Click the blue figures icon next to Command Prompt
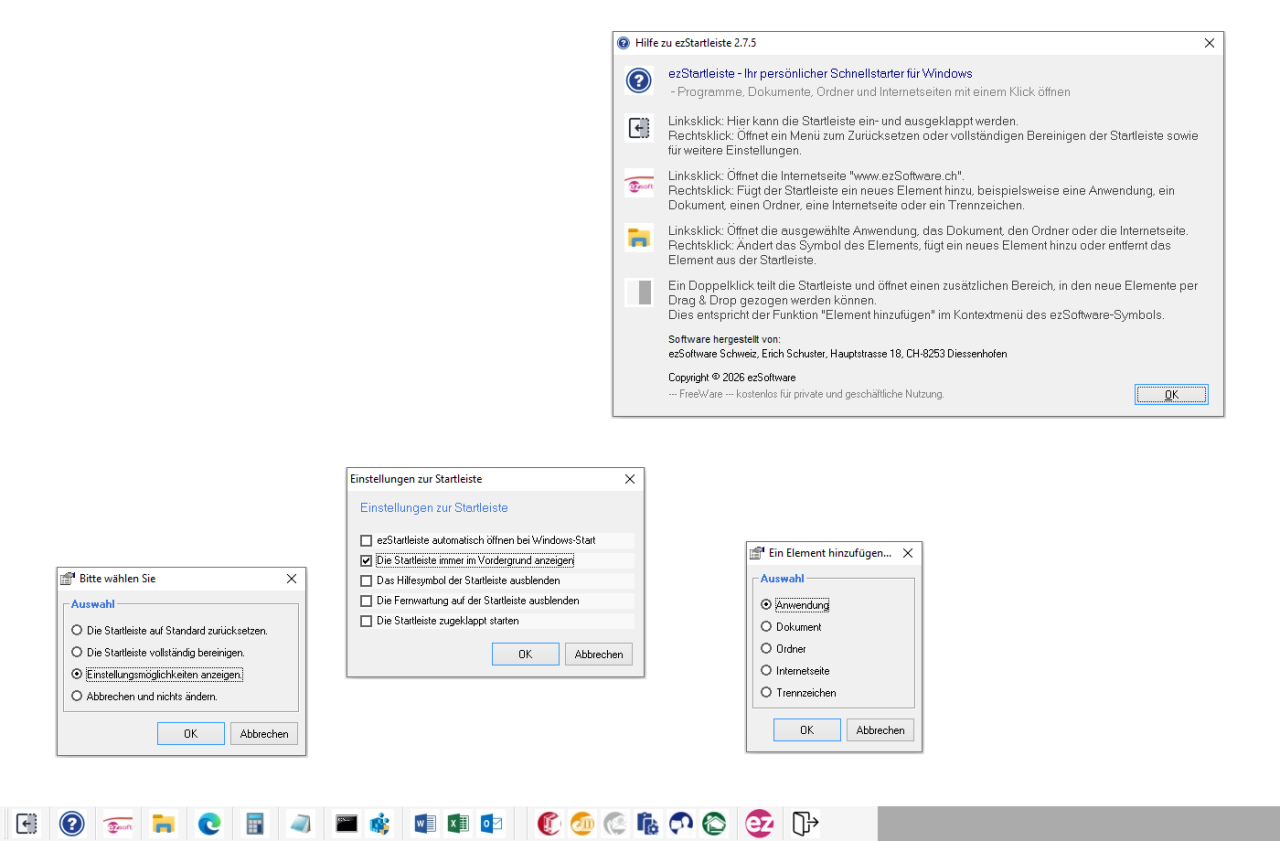Viewport: 1280px width, 841px height. (x=379, y=824)
